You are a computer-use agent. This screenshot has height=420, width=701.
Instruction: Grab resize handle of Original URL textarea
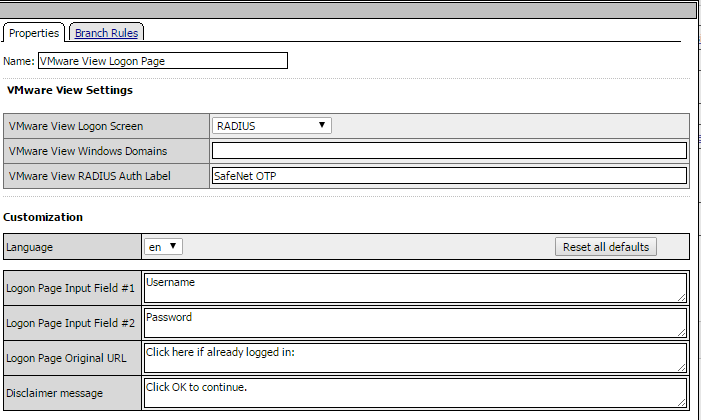coord(682,368)
